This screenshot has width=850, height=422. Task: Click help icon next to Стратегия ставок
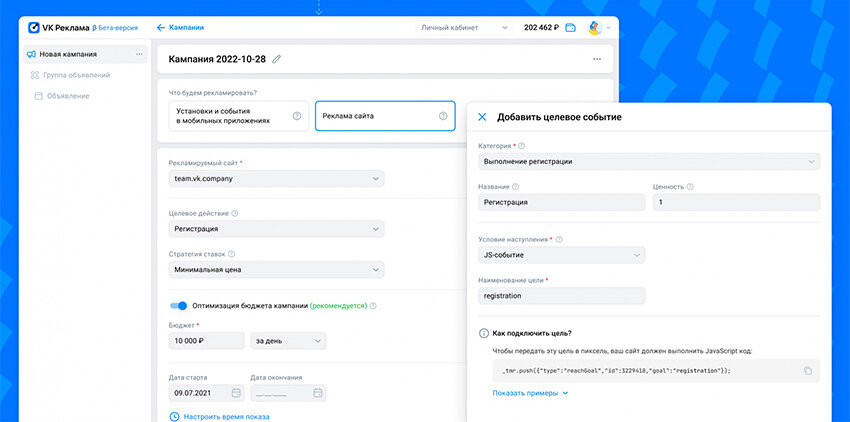231,254
